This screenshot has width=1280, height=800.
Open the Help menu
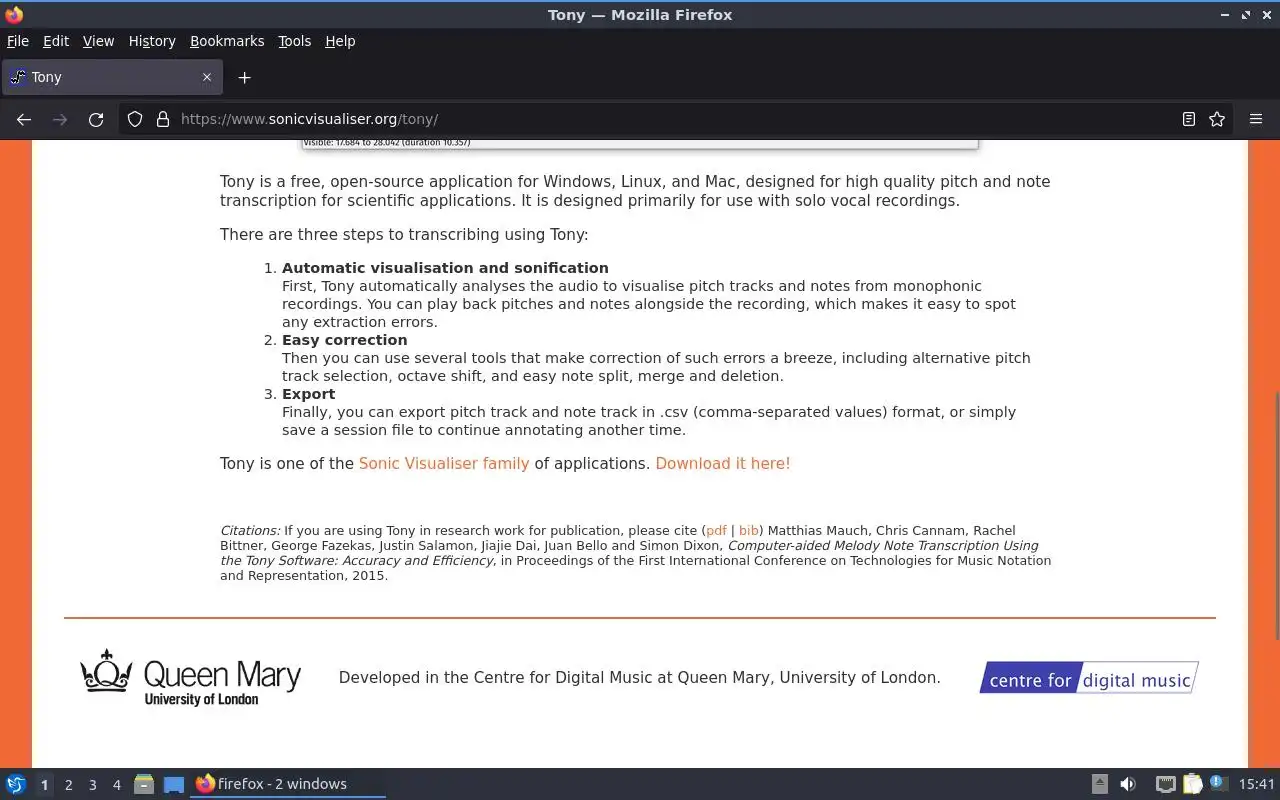coord(340,41)
